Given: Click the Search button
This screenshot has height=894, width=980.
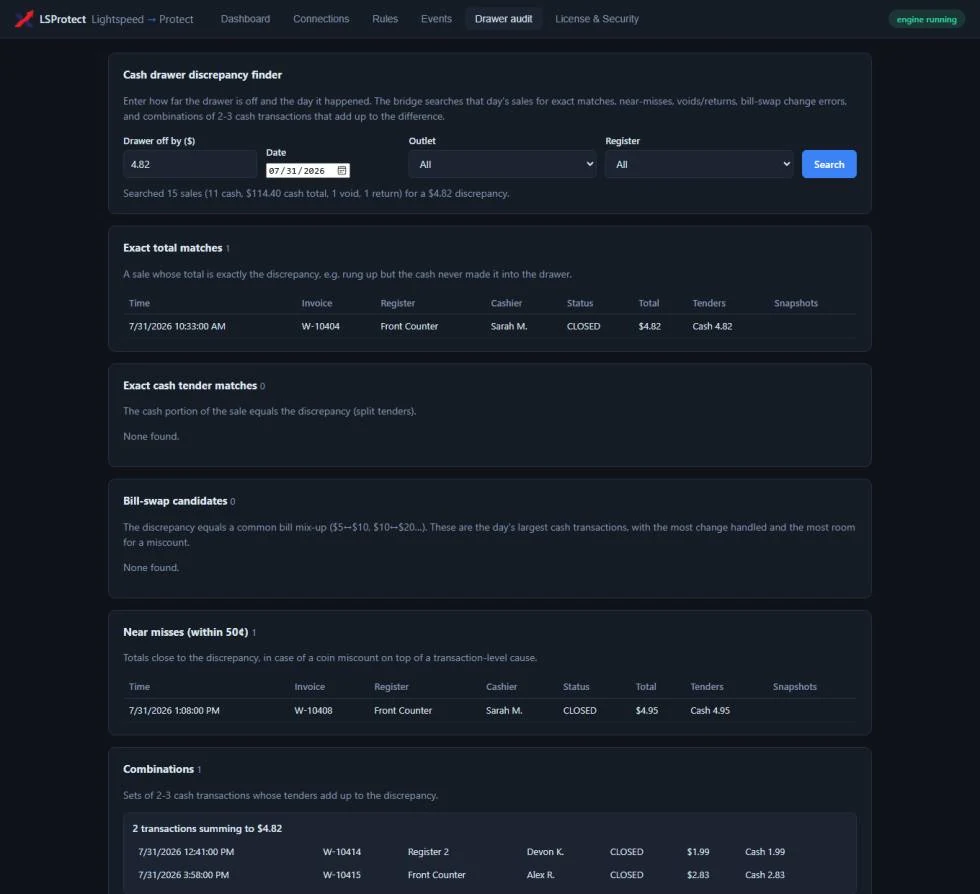Looking at the screenshot, I should (x=829, y=164).
